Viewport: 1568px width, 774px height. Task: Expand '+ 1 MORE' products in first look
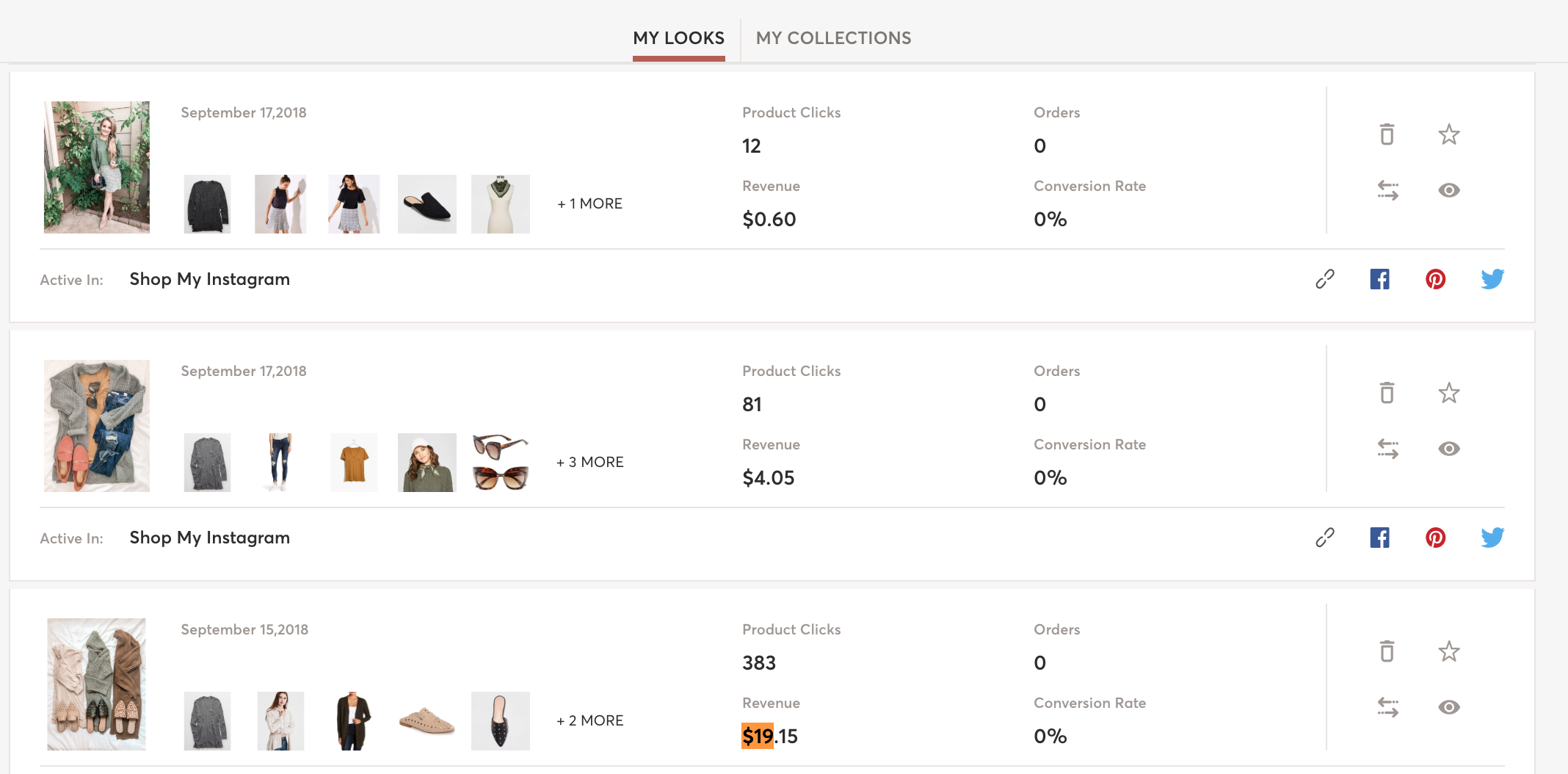click(589, 204)
